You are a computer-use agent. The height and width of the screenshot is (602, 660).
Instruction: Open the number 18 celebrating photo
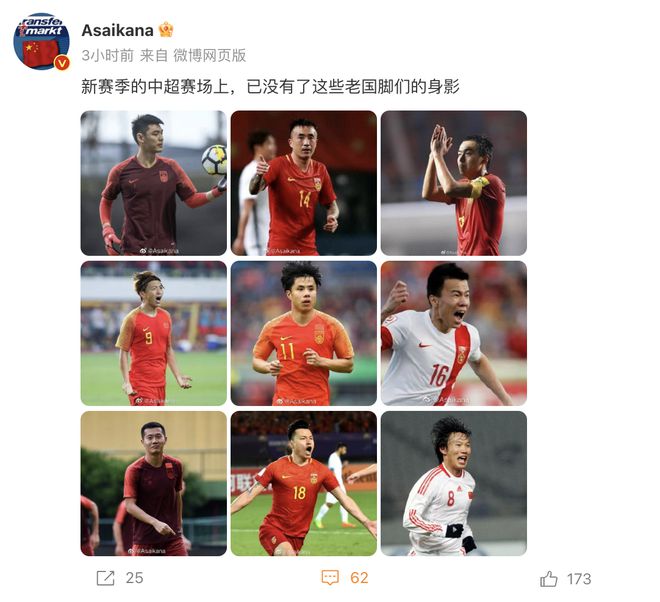[304, 484]
